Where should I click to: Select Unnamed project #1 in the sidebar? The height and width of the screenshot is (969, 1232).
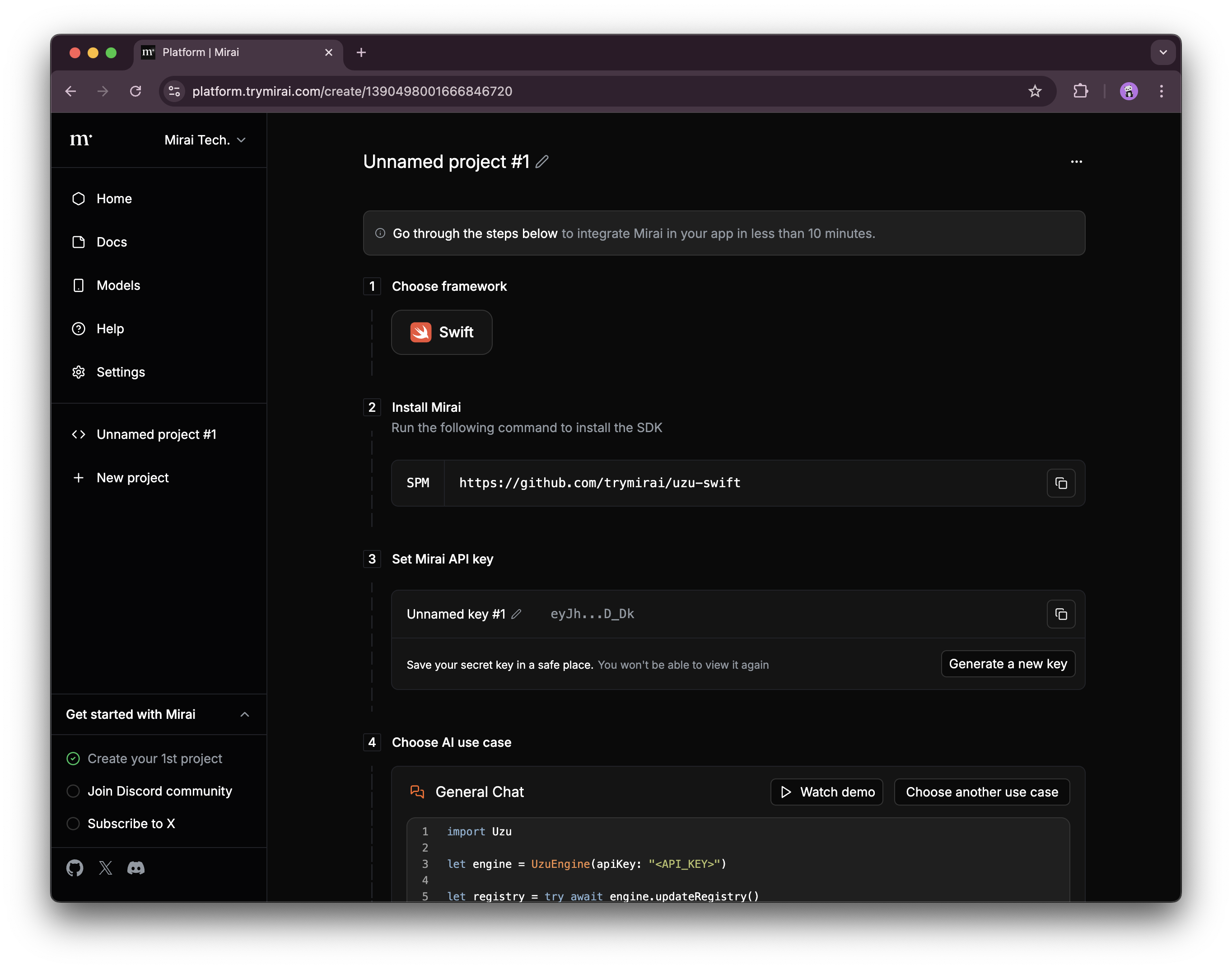[156, 434]
